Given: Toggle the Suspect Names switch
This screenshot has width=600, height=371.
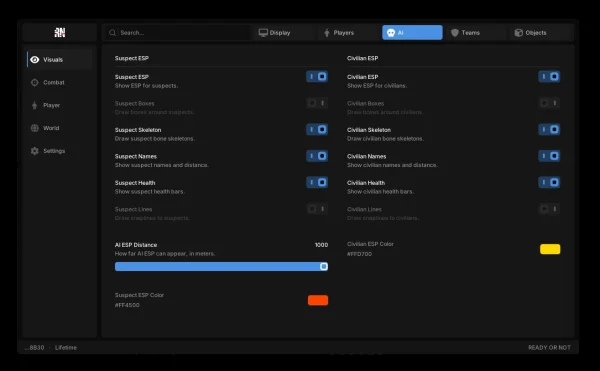Looking at the screenshot, I should [x=317, y=156].
